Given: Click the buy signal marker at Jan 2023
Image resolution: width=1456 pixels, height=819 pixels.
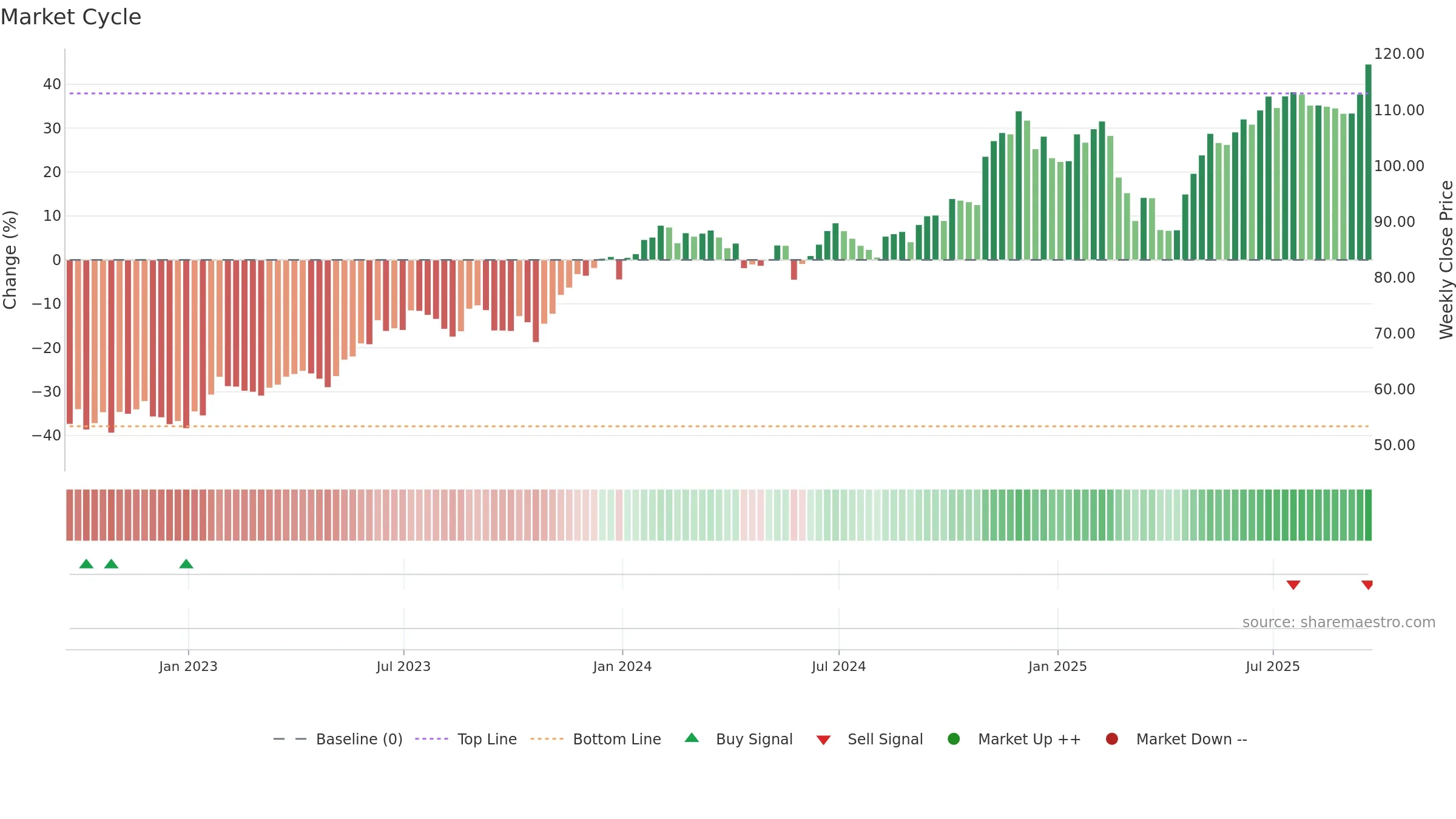Looking at the screenshot, I should [x=186, y=564].
